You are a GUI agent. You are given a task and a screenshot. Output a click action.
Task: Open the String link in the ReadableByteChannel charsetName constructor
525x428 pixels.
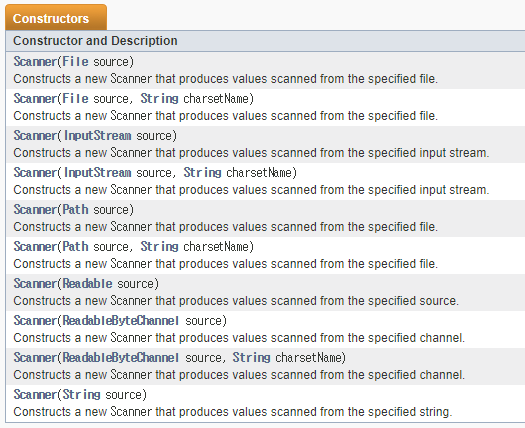point(251,358)
